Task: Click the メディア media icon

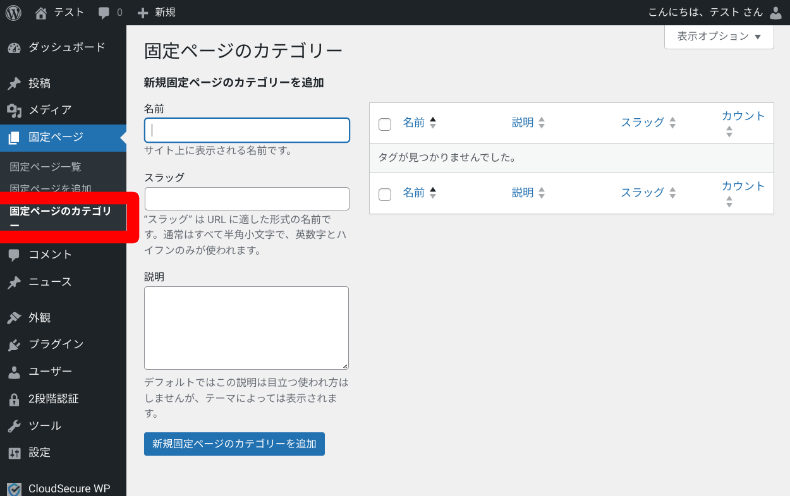Action: [14, 110]
